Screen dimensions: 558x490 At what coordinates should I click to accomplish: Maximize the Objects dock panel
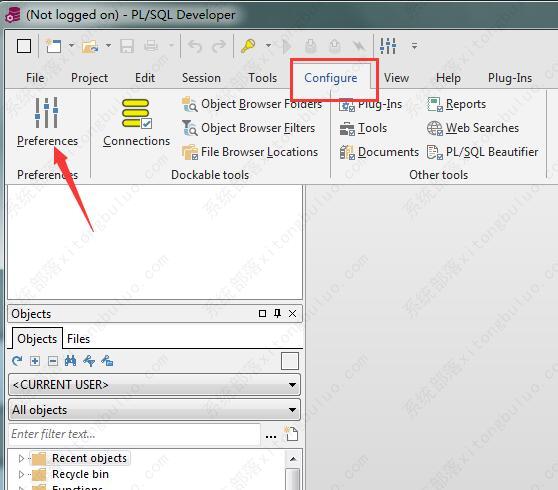(x=262, y=314)
